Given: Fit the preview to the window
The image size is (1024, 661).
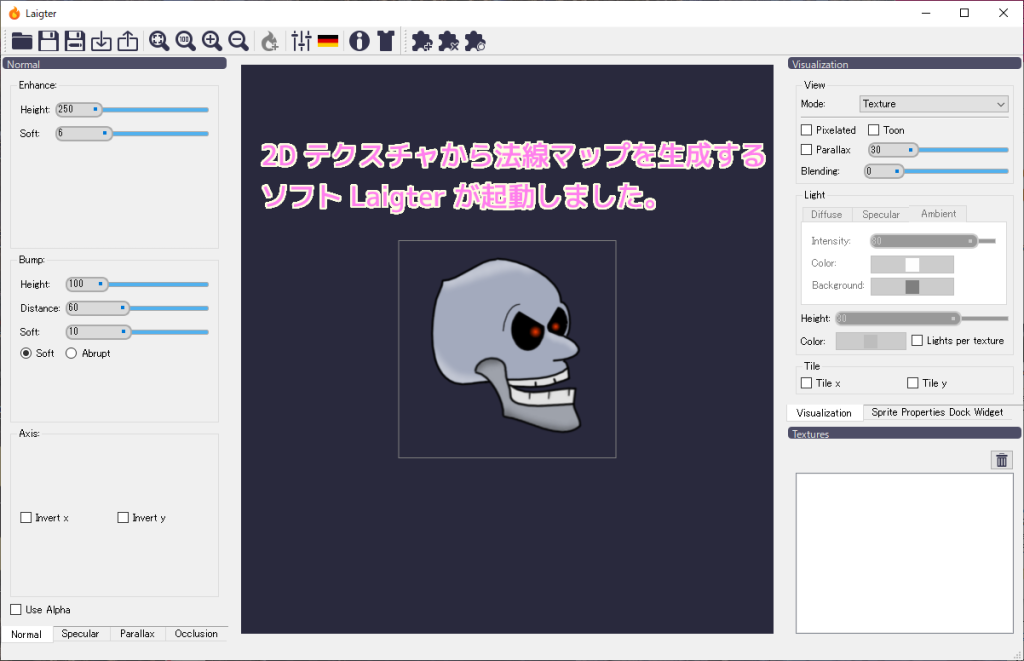Looking at the screenshot, I should click(160, 41).
